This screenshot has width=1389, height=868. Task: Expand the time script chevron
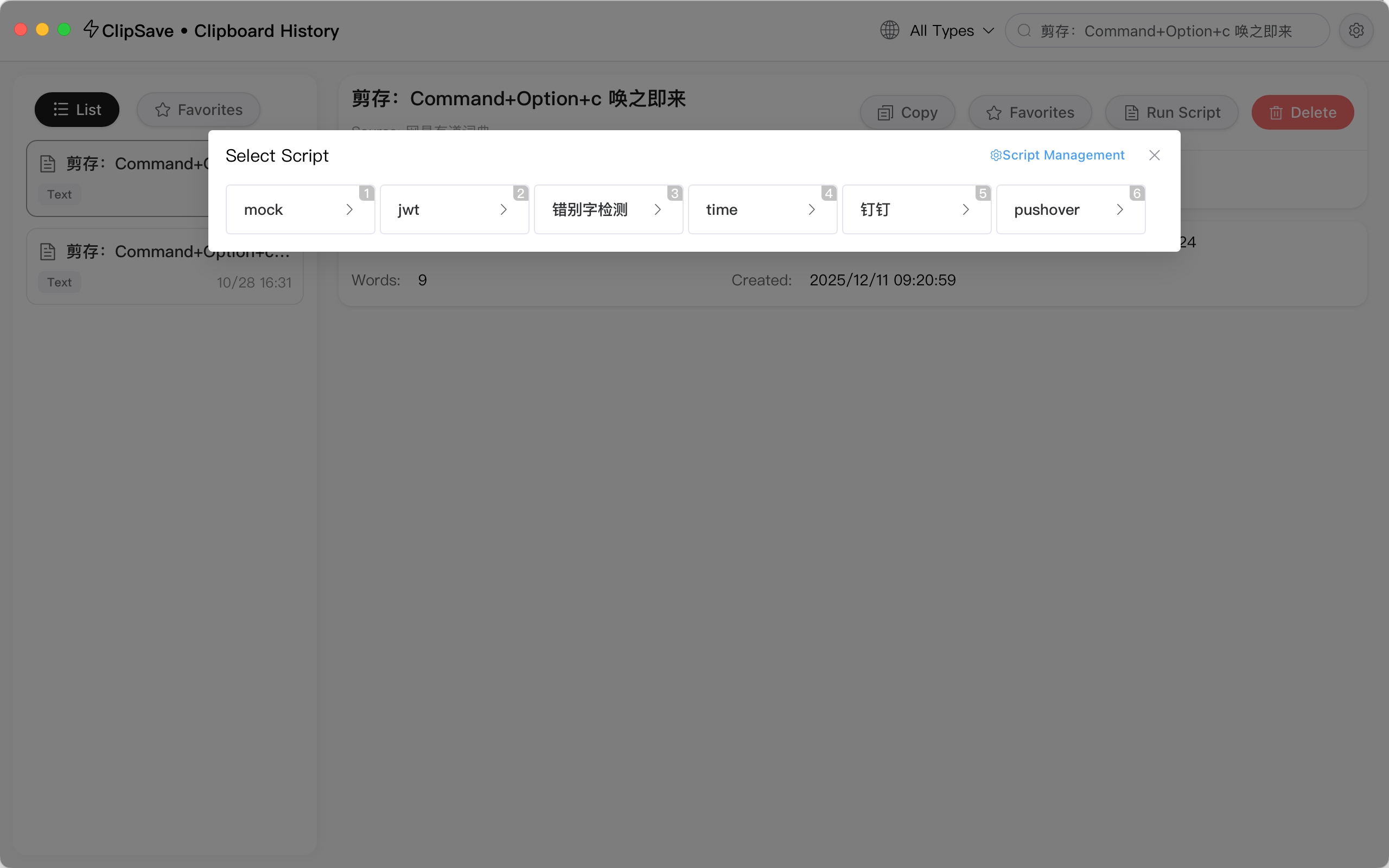tap(812, 209)
